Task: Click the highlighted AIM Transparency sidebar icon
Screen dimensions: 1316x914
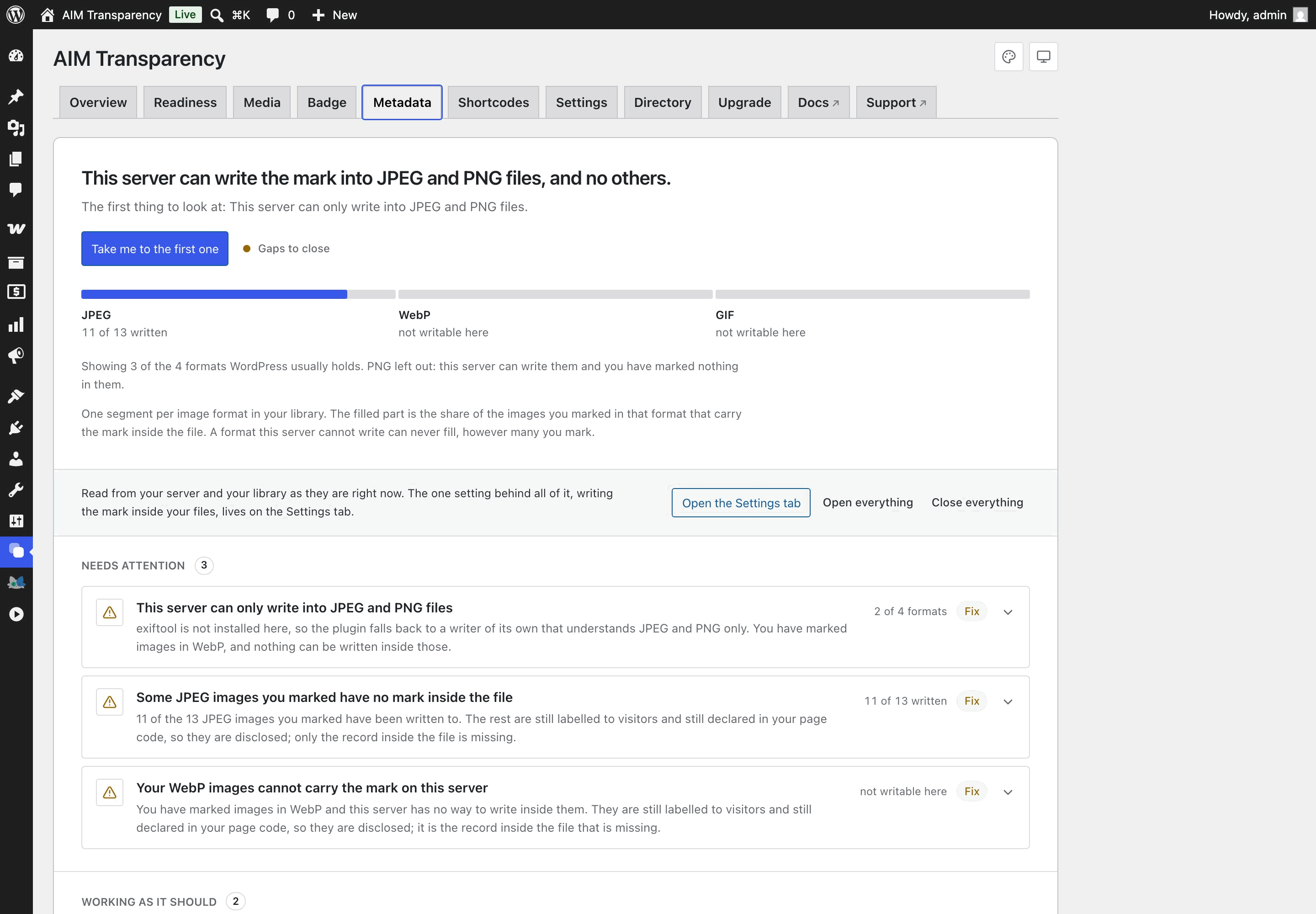Action: 16,552
